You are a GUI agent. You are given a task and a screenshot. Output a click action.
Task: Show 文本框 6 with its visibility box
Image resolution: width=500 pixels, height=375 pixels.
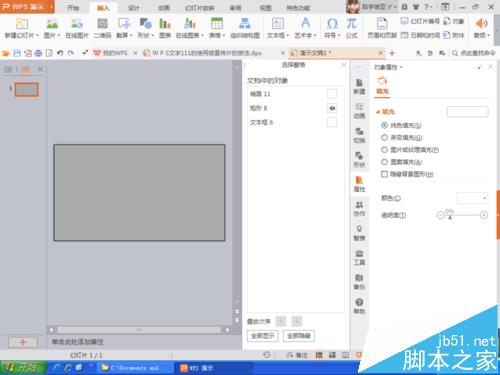332,122
